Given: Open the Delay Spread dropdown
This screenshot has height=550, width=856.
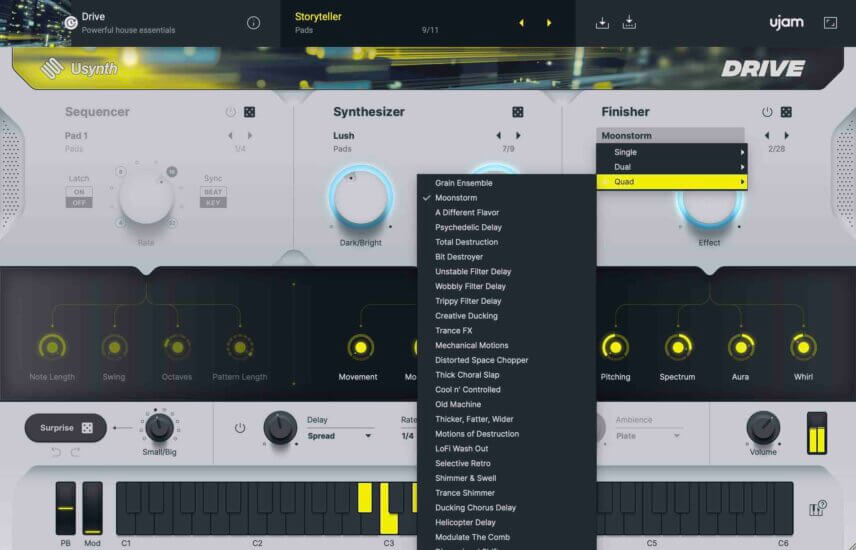Looking at the screenshot, I should (340, 436).
